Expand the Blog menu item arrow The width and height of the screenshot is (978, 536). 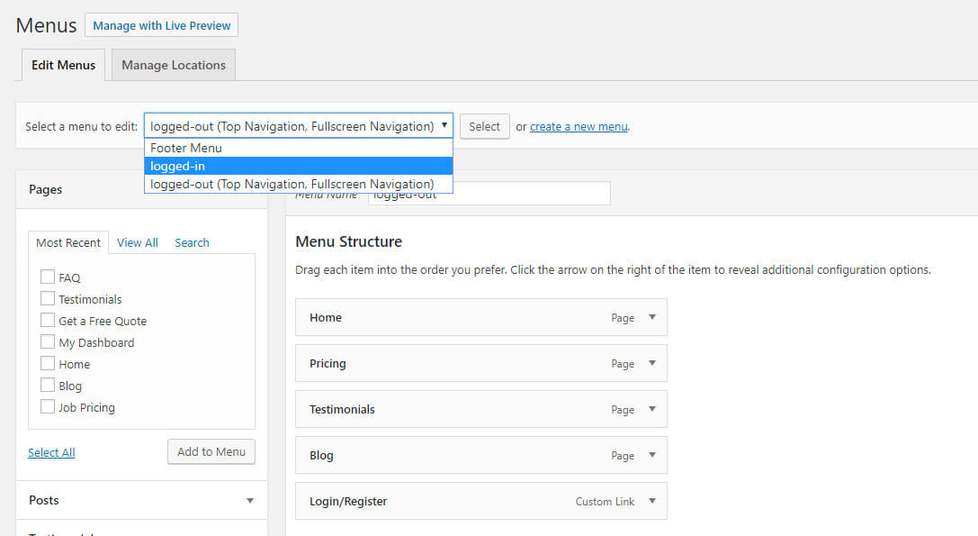click(x=652, y=455)
